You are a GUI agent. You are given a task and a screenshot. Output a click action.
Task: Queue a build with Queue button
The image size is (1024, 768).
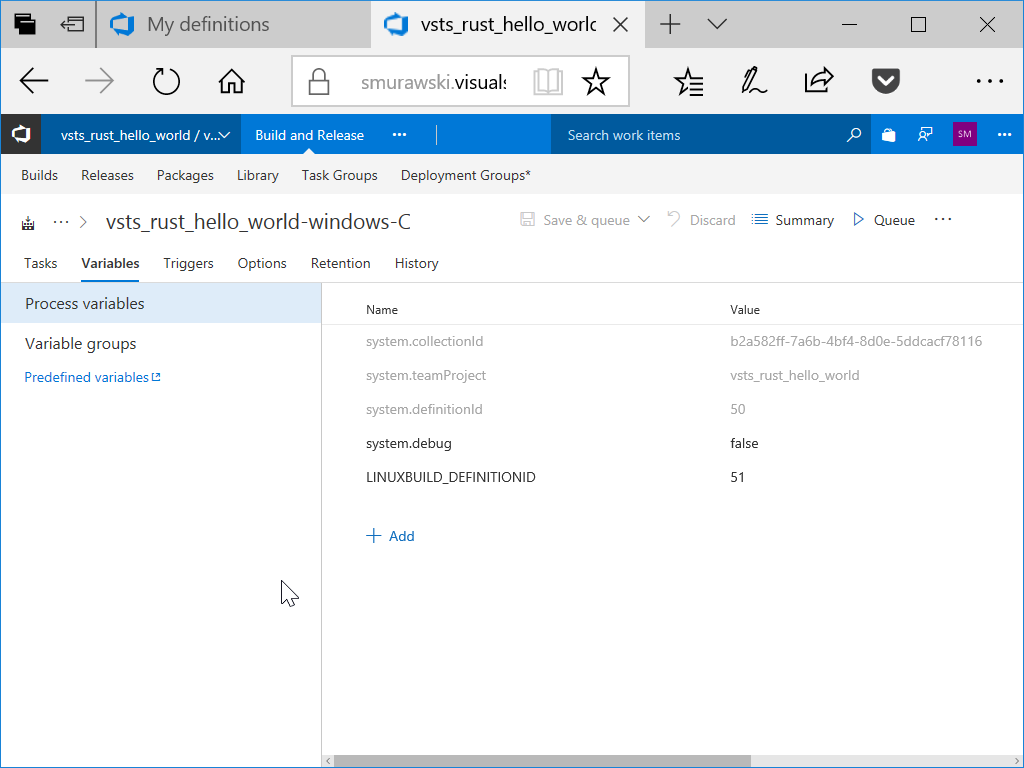click(884, 220)
